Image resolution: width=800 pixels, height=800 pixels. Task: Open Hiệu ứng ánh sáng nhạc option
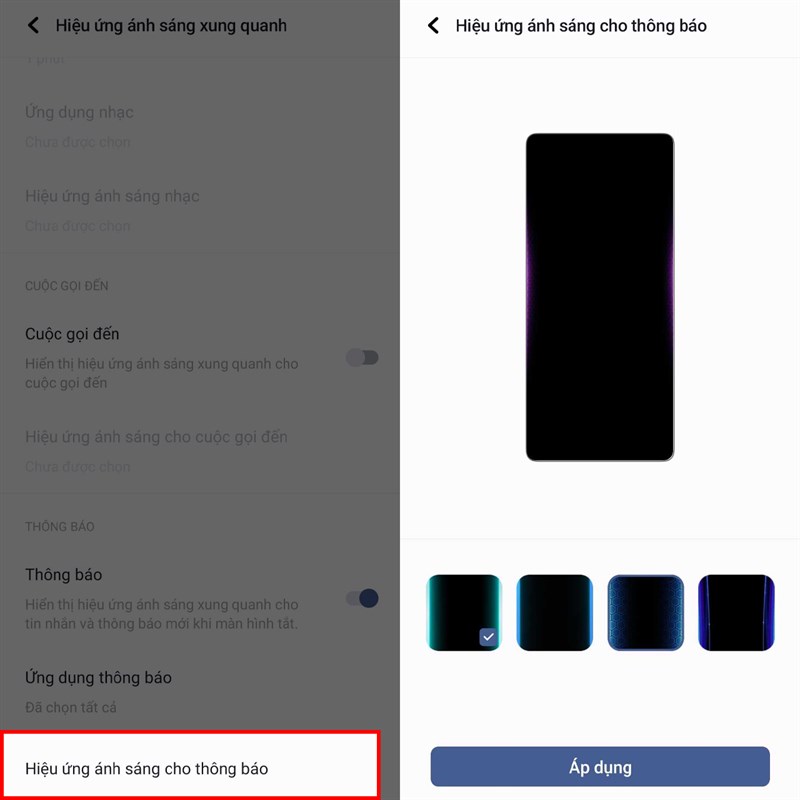200,210
